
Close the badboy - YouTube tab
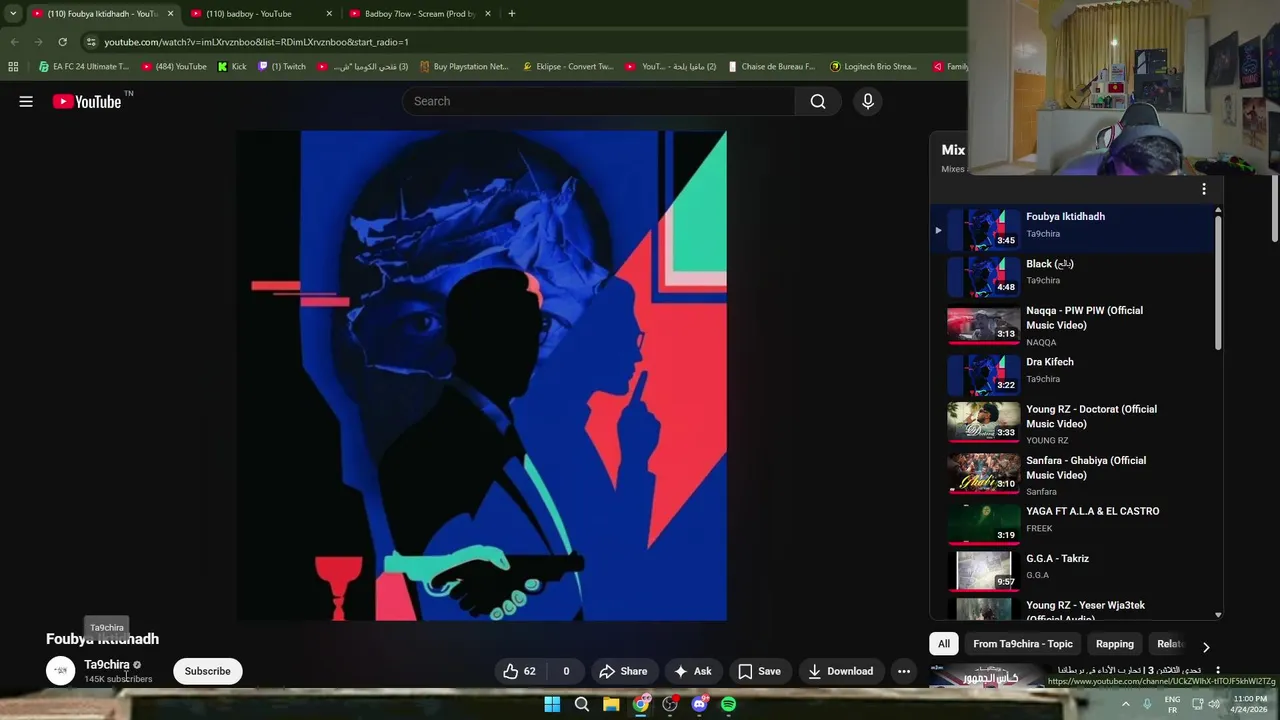coord(329,14)
